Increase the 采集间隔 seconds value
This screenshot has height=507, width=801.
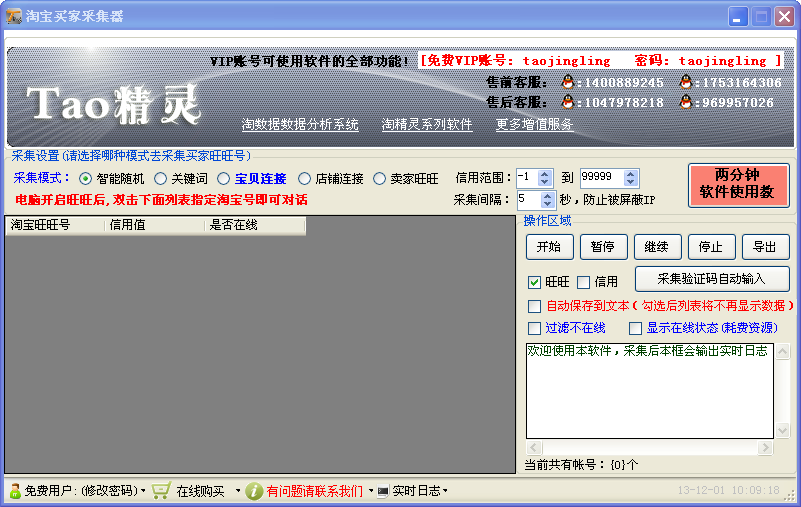[548, 195]
